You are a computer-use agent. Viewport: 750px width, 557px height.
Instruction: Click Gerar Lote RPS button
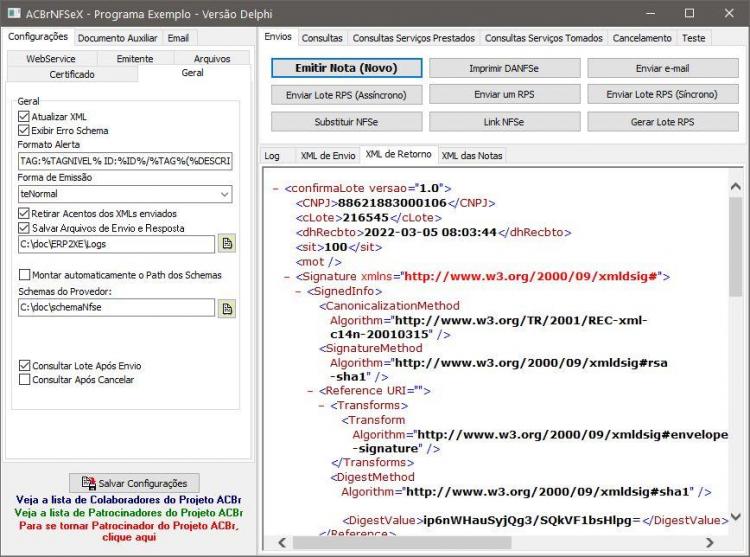(x=662, y=122)
